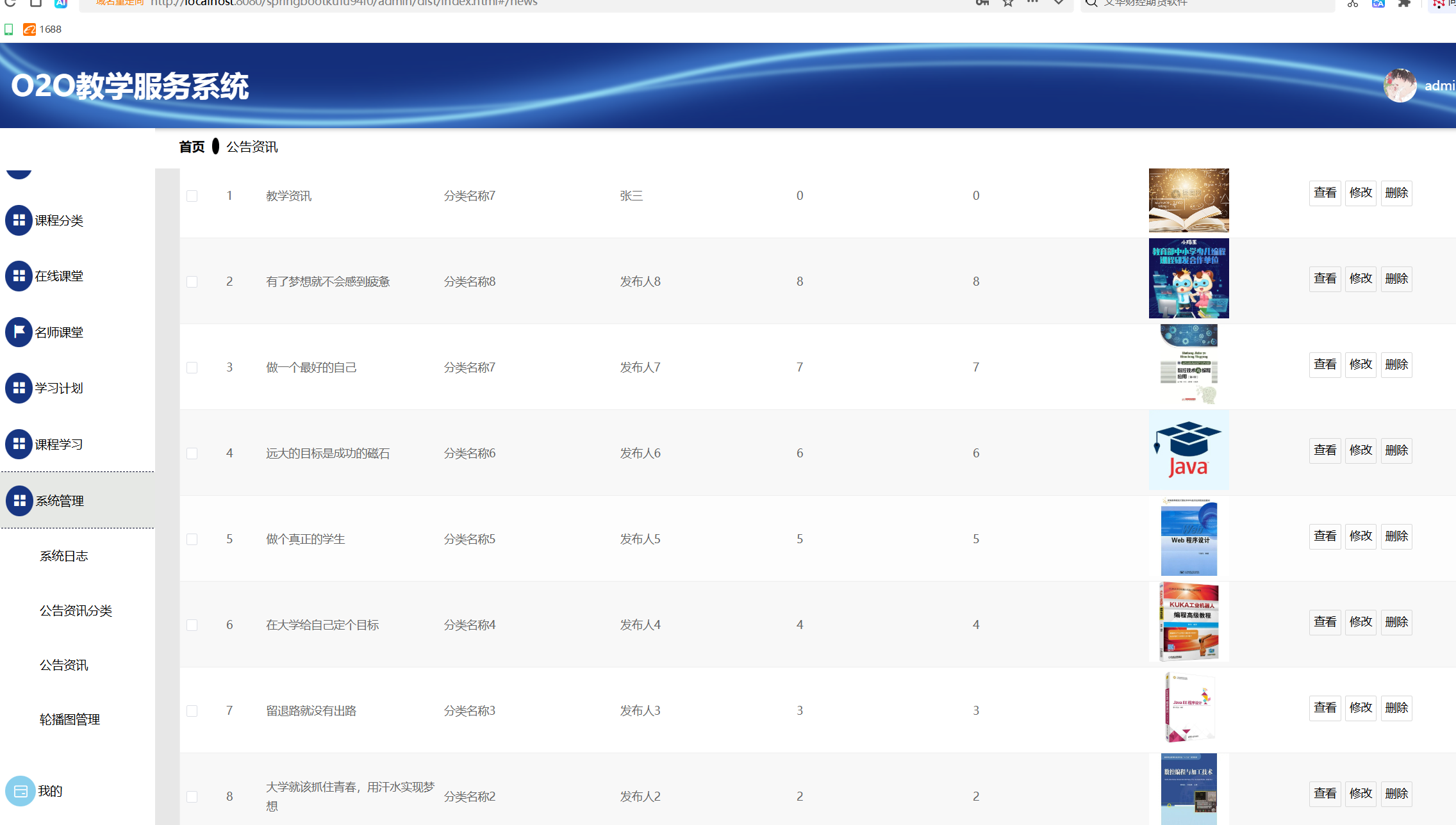This screenshot has width=1456, height=825.
Task: Collapse the 系统管理 menu section
Action: pos(60,501)
